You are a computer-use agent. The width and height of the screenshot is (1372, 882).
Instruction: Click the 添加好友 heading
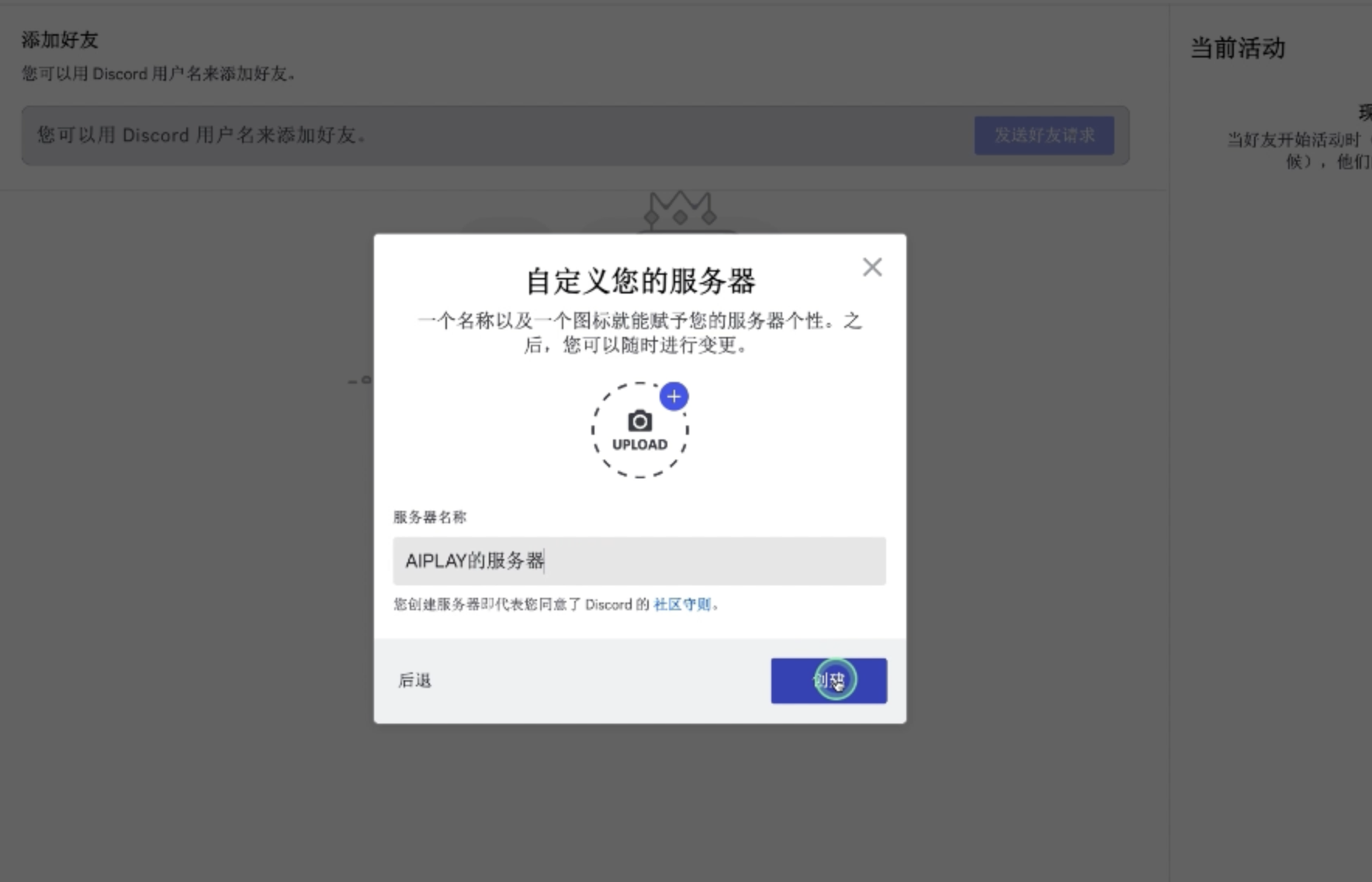click(60, 40)
